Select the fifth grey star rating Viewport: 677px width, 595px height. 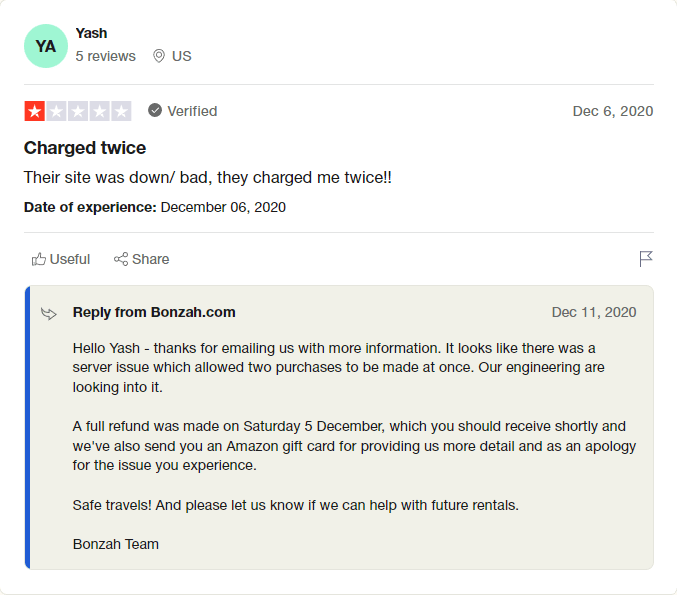coord(121,111)
